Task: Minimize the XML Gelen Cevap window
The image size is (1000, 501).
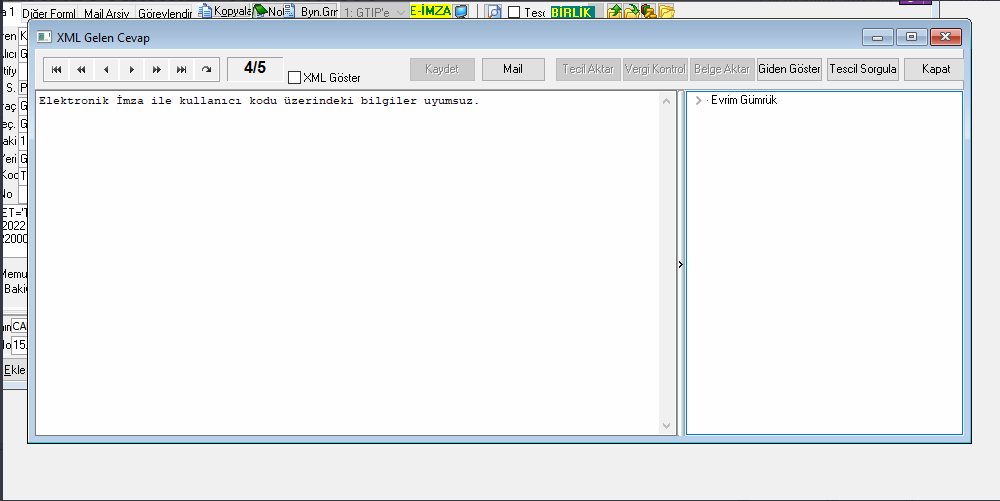Action: pyautogui.click(x=878, y=37)
